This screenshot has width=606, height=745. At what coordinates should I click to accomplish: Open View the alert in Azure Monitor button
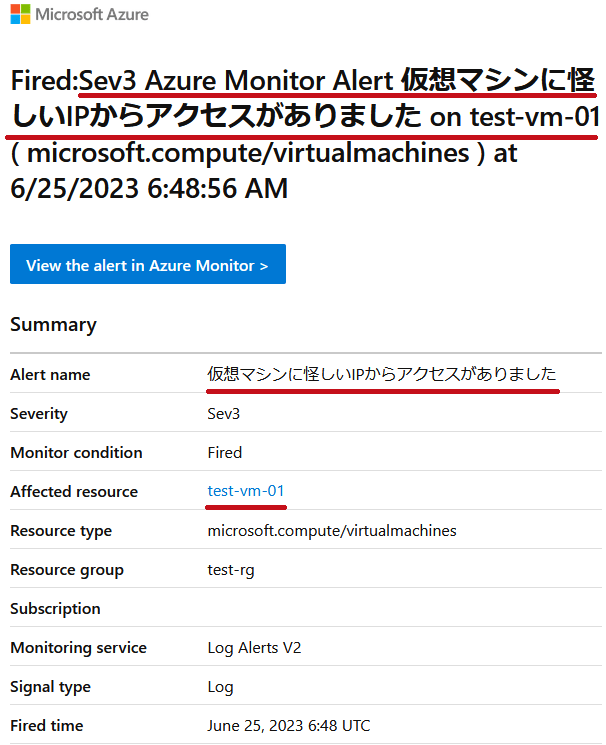tap(148, 264)
